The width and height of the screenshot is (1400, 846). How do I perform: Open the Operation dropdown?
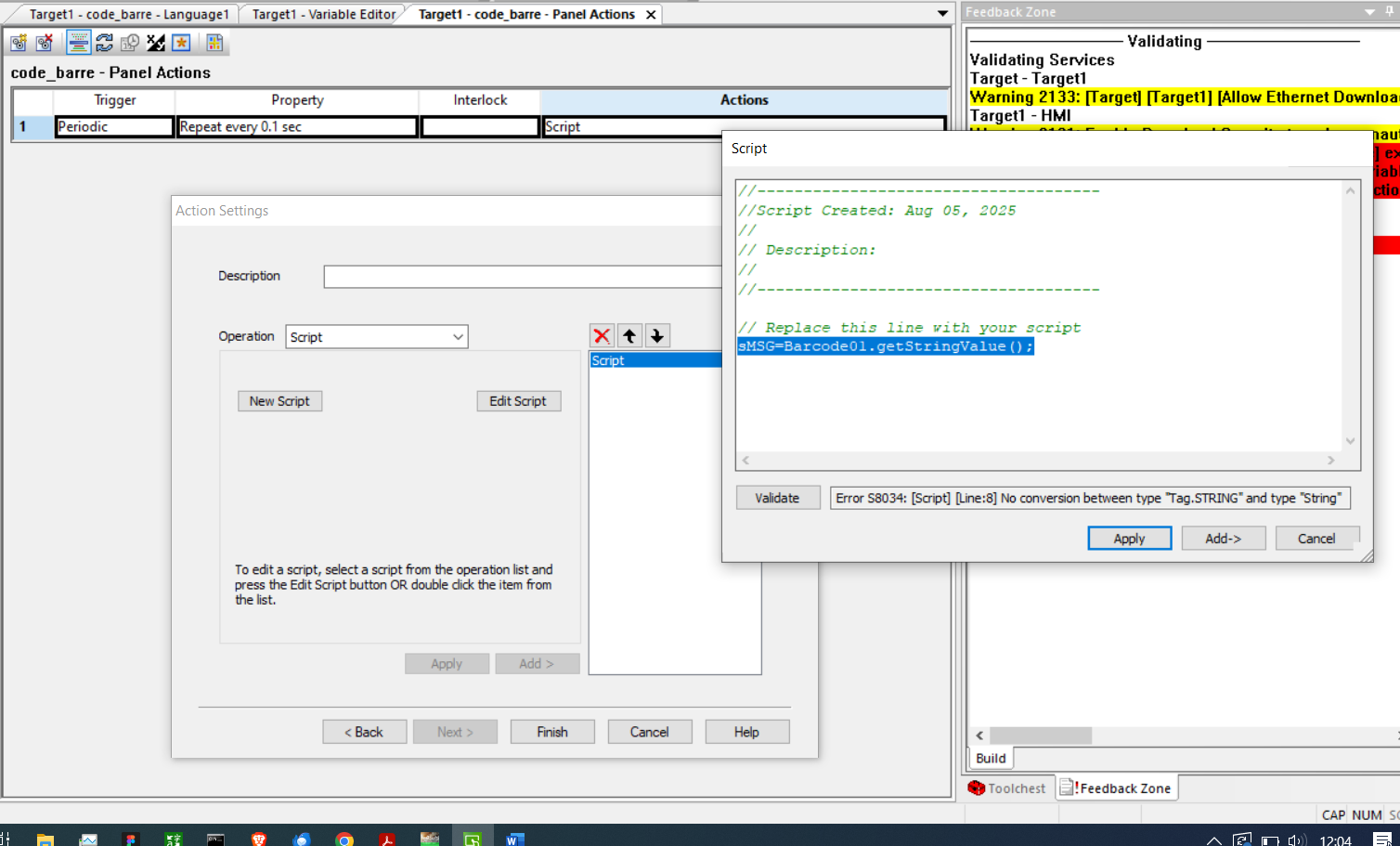click(x=377, y=337)
